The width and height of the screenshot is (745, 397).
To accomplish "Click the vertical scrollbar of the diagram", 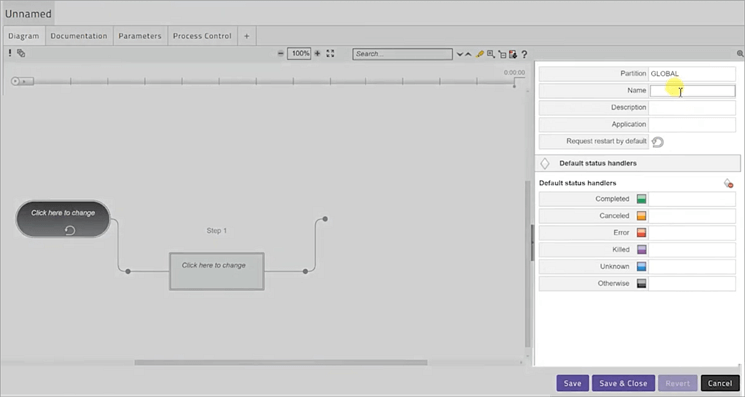I will point(527,264).
